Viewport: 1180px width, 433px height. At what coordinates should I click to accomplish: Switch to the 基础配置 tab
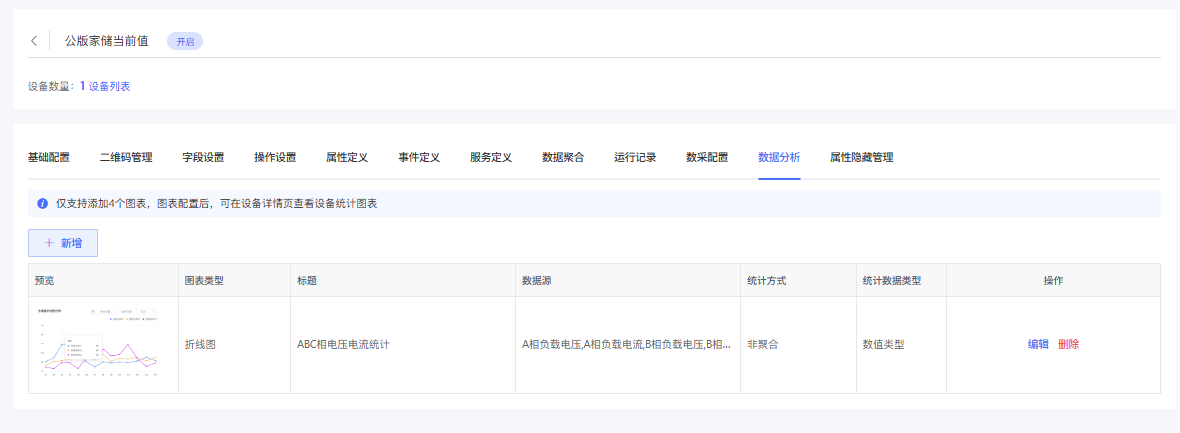pyautogui.click(x=49, y=158)
